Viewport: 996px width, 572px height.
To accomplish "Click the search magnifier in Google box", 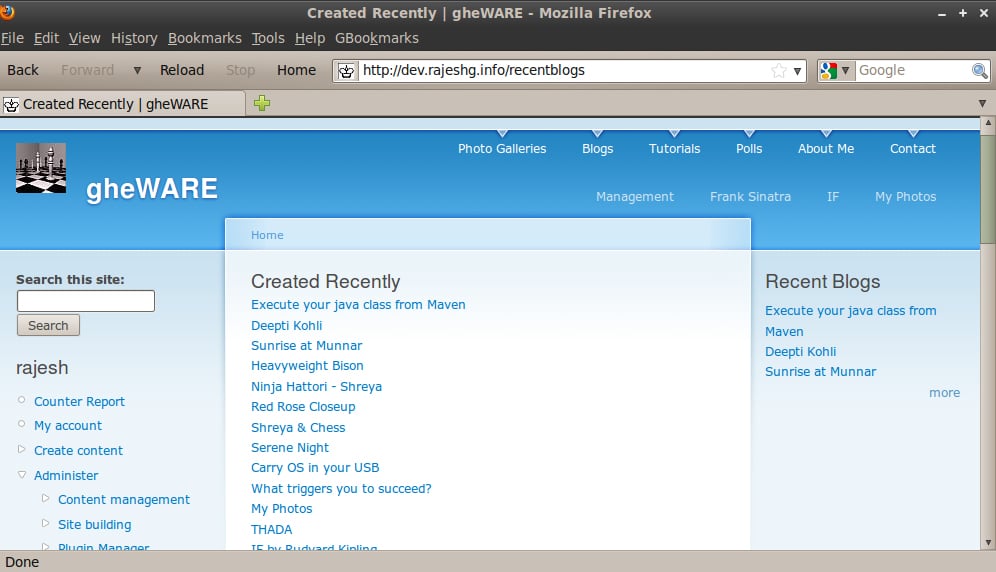I will coord(980,71).
